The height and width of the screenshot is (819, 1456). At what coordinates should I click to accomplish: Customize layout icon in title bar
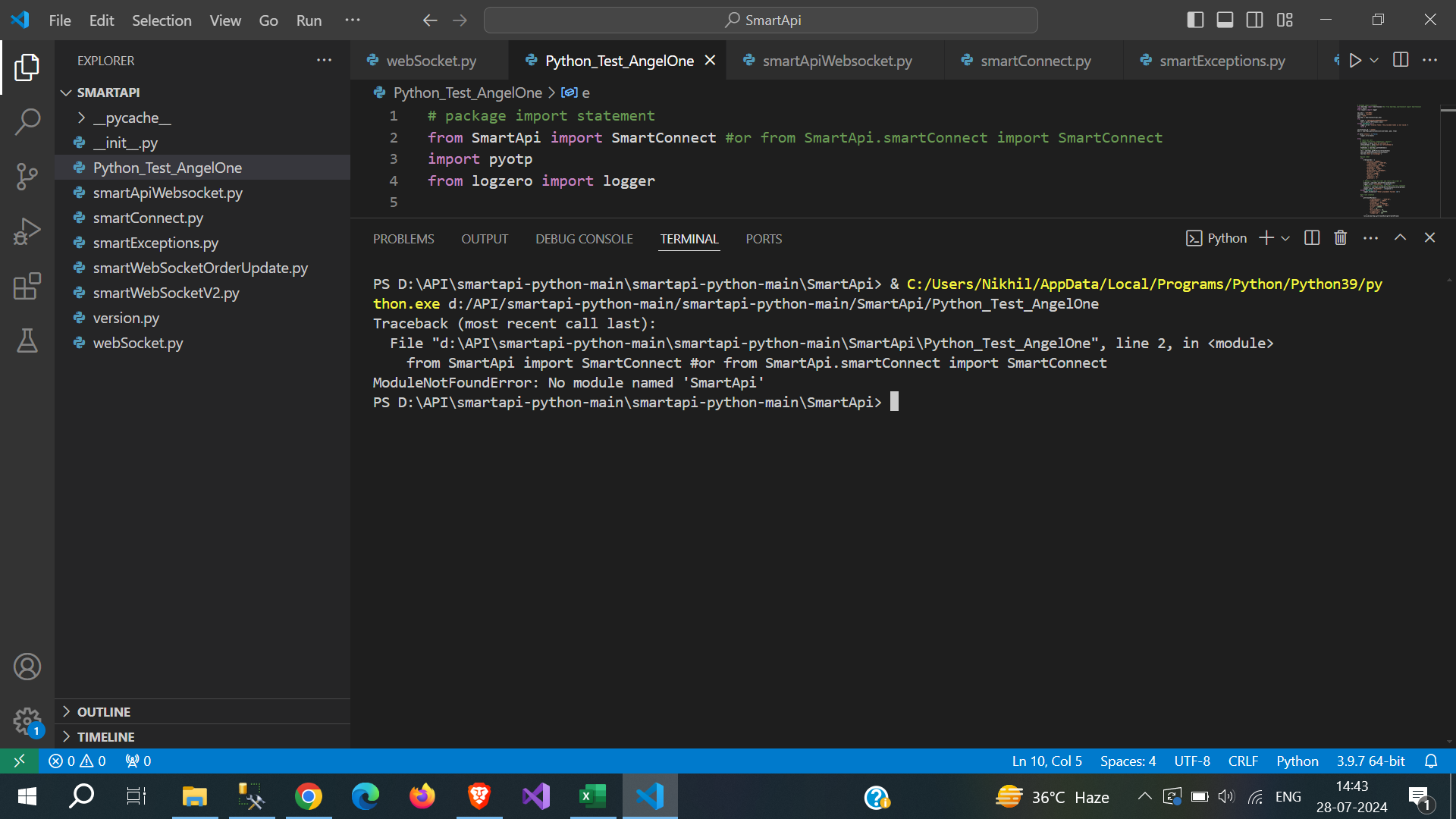pos(1285,20)
